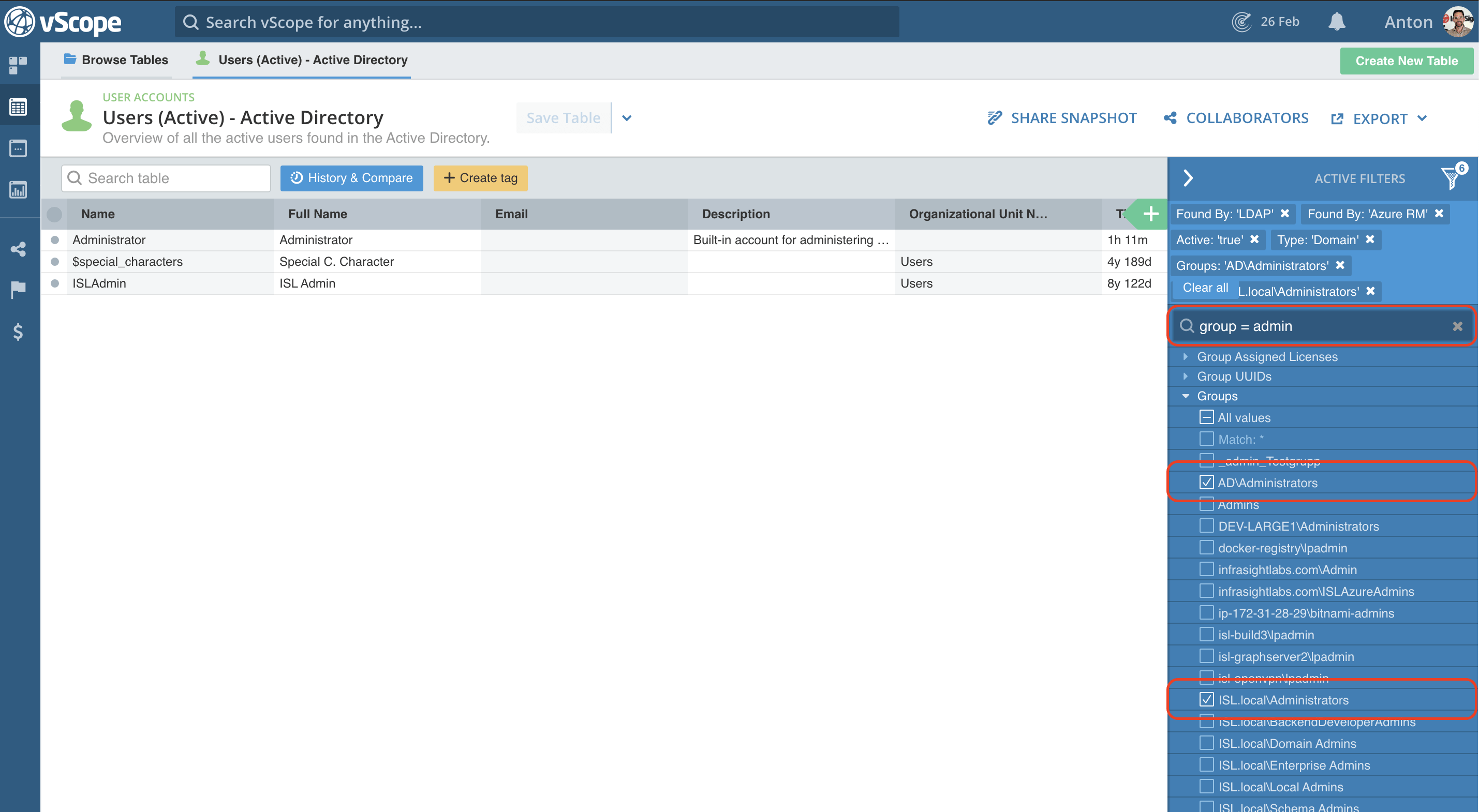
Task: Open History & Compare
Action: coord(351,178)
